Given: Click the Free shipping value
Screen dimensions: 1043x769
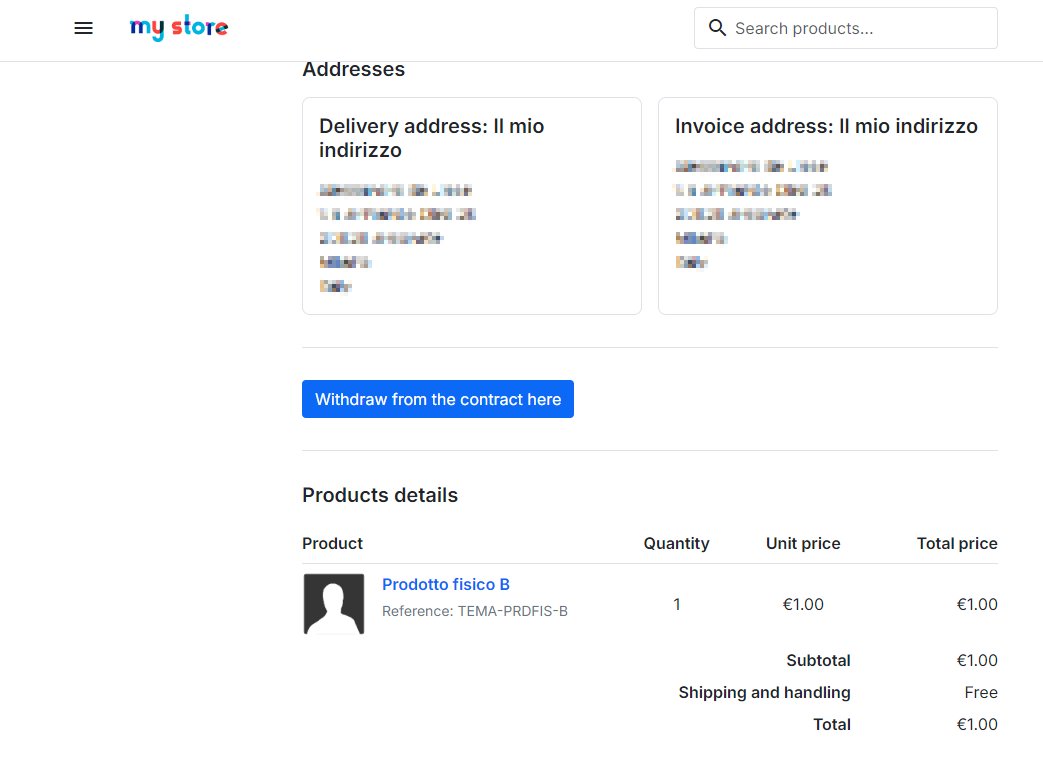Looking at the screenshot, I should point(980,692).
